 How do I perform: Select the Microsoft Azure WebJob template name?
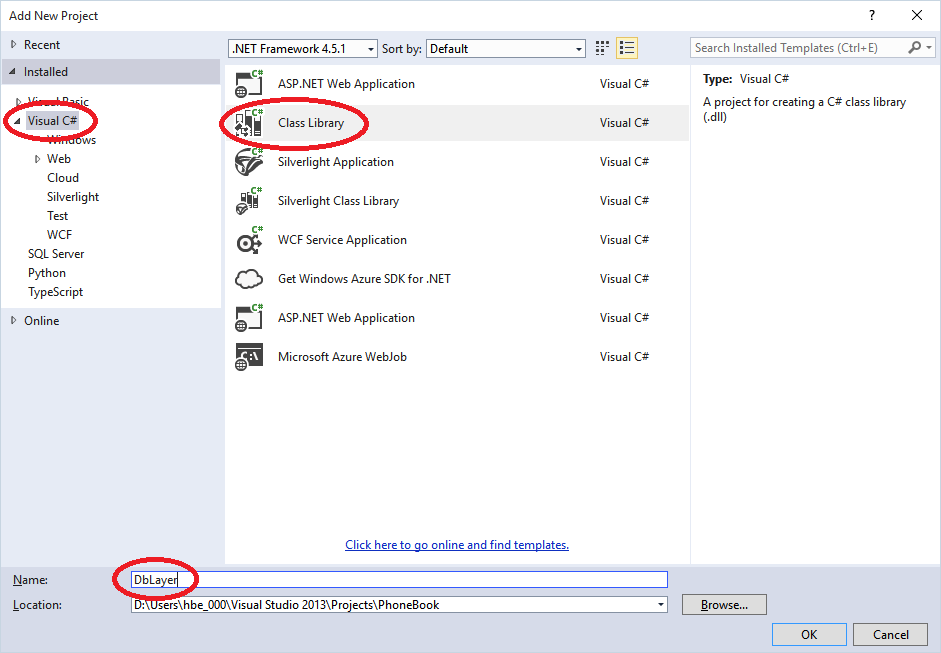[342, 357]
